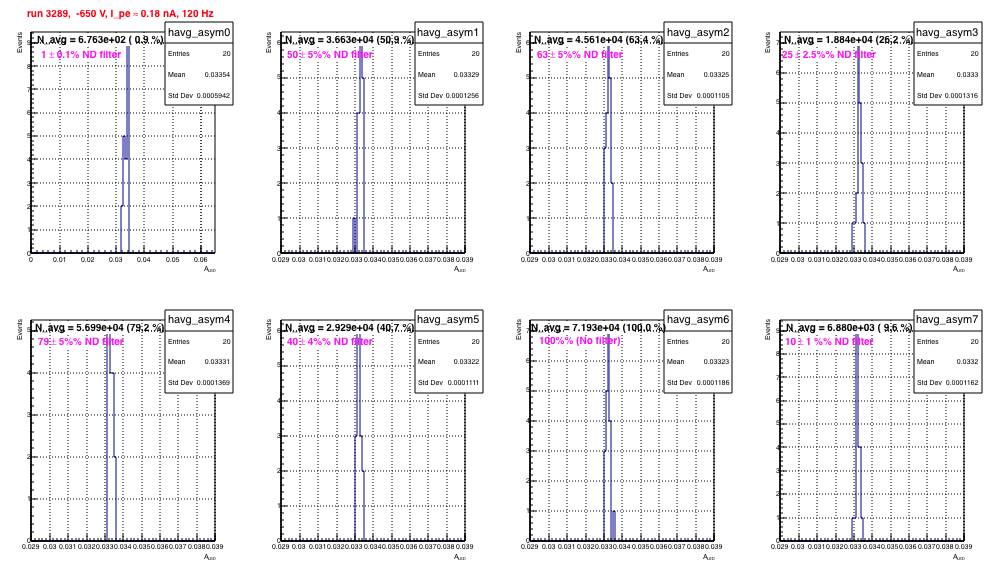Pick the '100%% (No filter)' caption
Screen dimensions: 998x575
coord(580,341)
